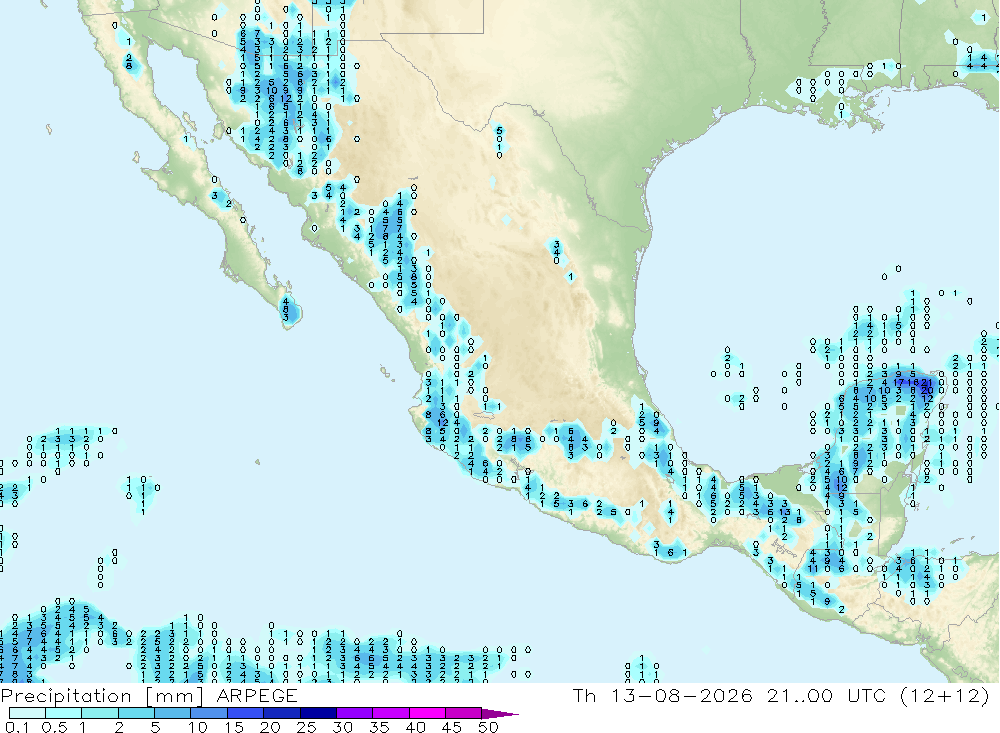Click the 25–30 mm legend color swatch
1000x733 pixels.
[318, 713]
